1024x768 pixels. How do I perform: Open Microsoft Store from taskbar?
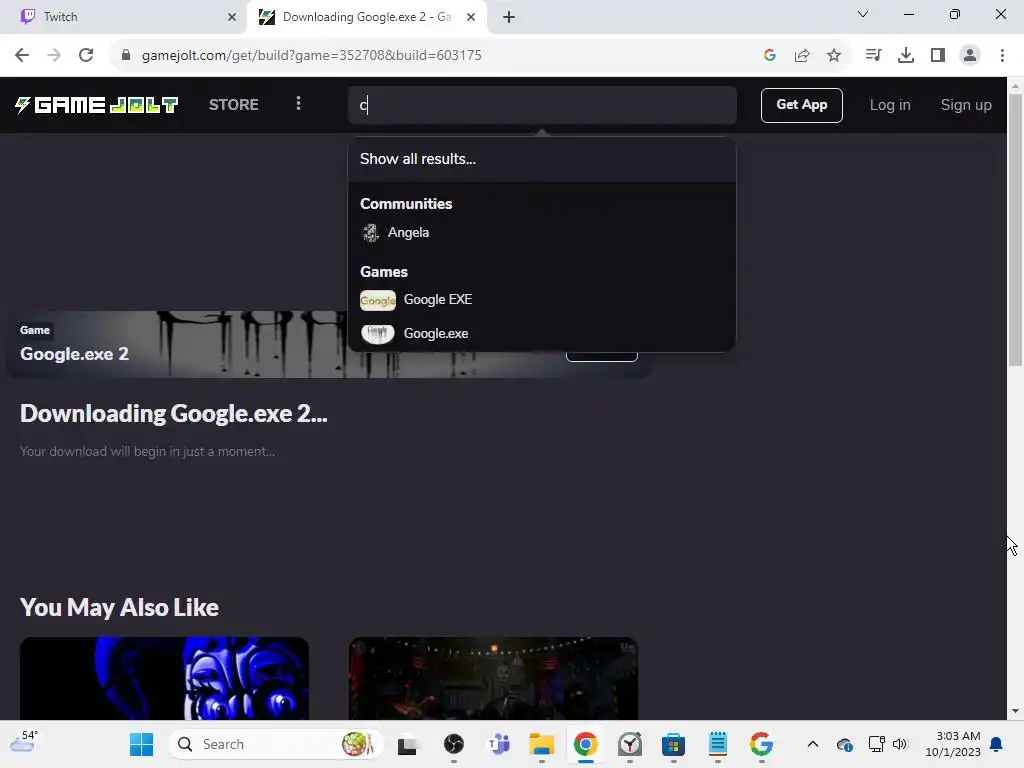tap(673, 744)
